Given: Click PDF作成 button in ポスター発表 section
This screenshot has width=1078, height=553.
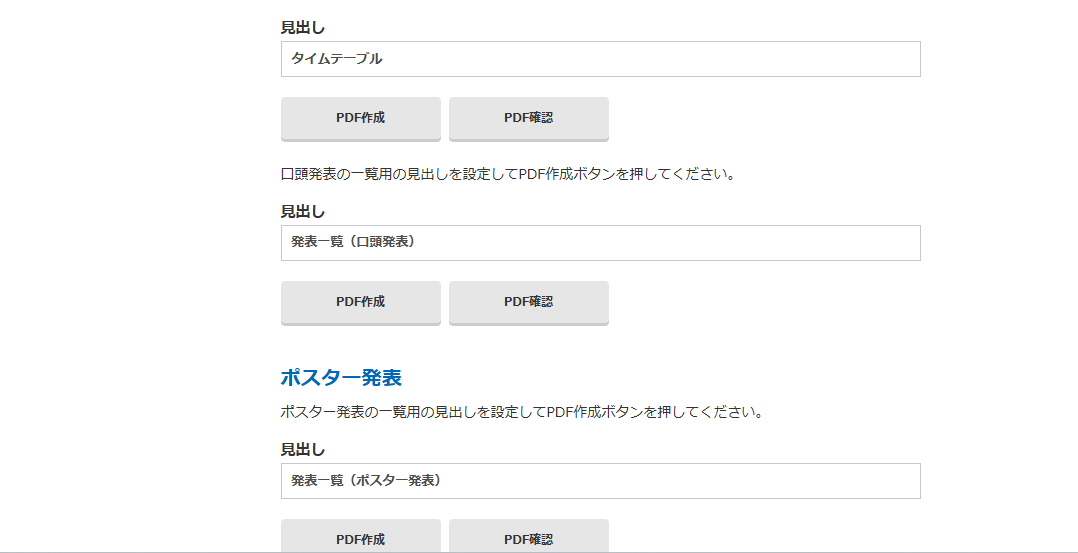Looking at the screenshot, I should pyautogui.click(x=360, y=536).
